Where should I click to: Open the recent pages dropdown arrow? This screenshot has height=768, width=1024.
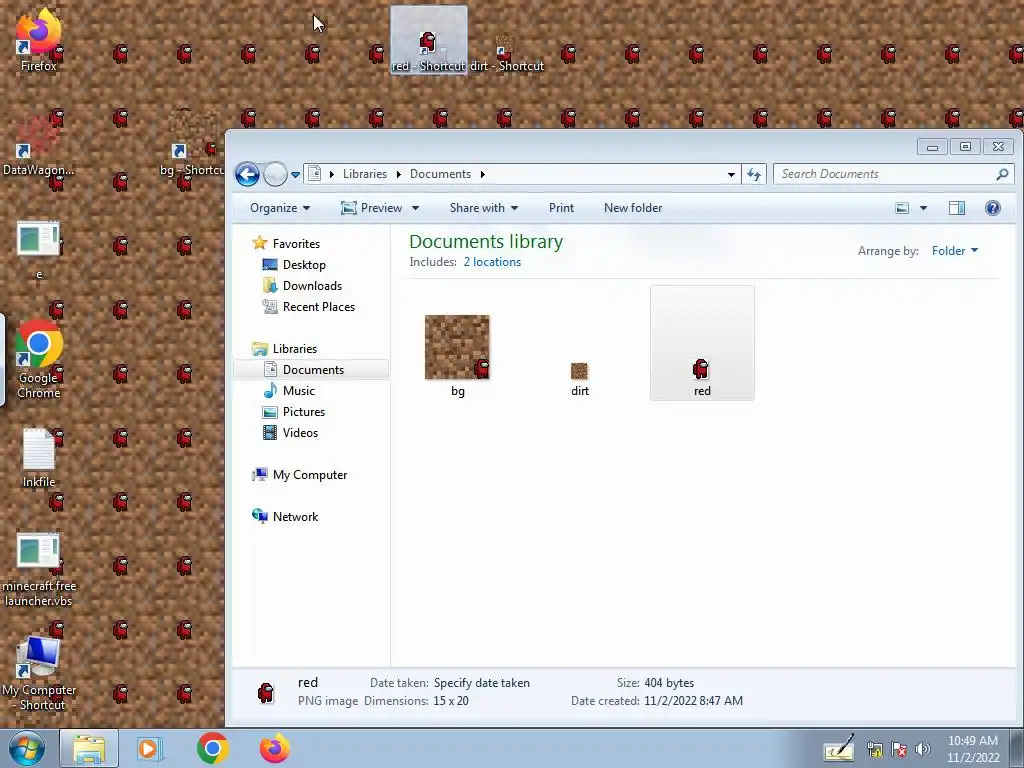(295, 175)
